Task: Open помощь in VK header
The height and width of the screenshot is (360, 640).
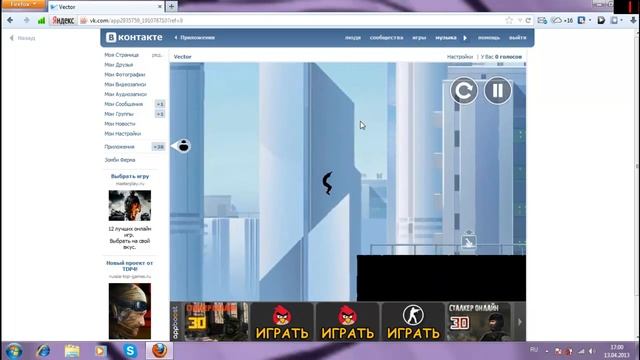Action: 489,38
